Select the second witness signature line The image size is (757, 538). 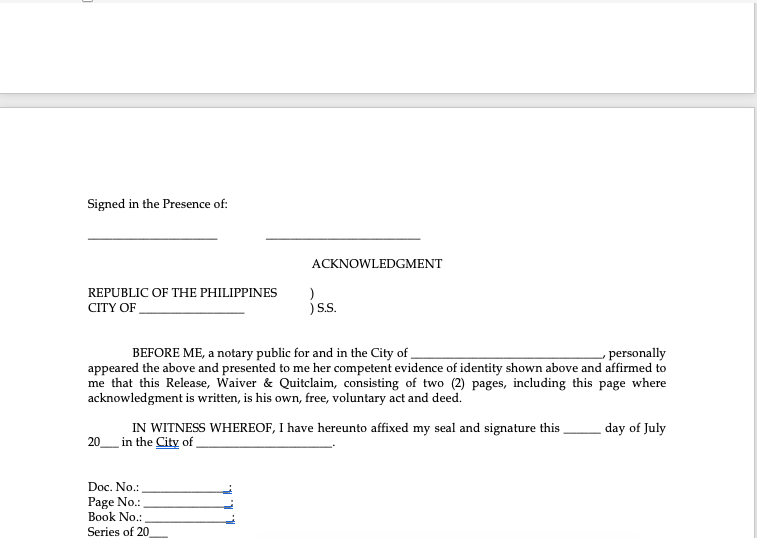(342, 236)
